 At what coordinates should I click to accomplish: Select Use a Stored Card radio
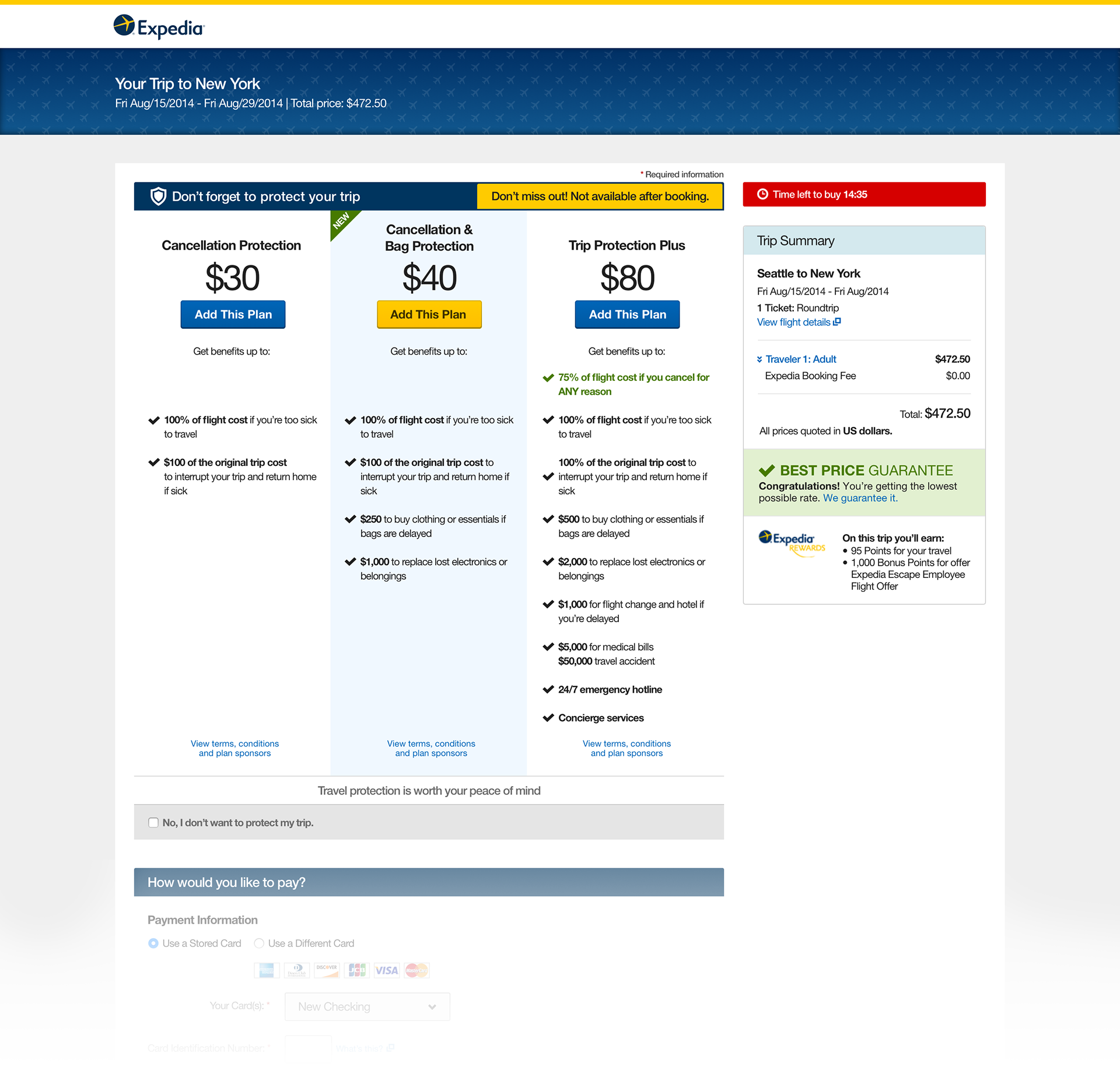coord(153,943)
